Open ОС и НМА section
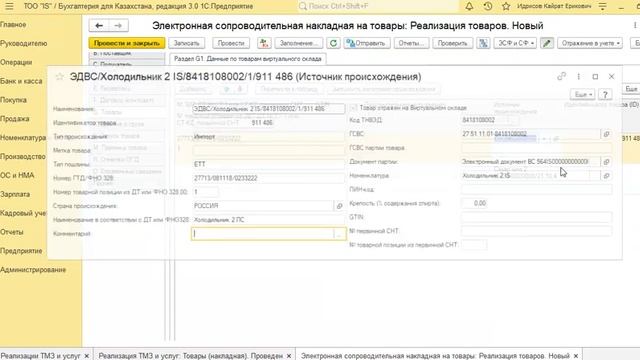 point(17,175)
